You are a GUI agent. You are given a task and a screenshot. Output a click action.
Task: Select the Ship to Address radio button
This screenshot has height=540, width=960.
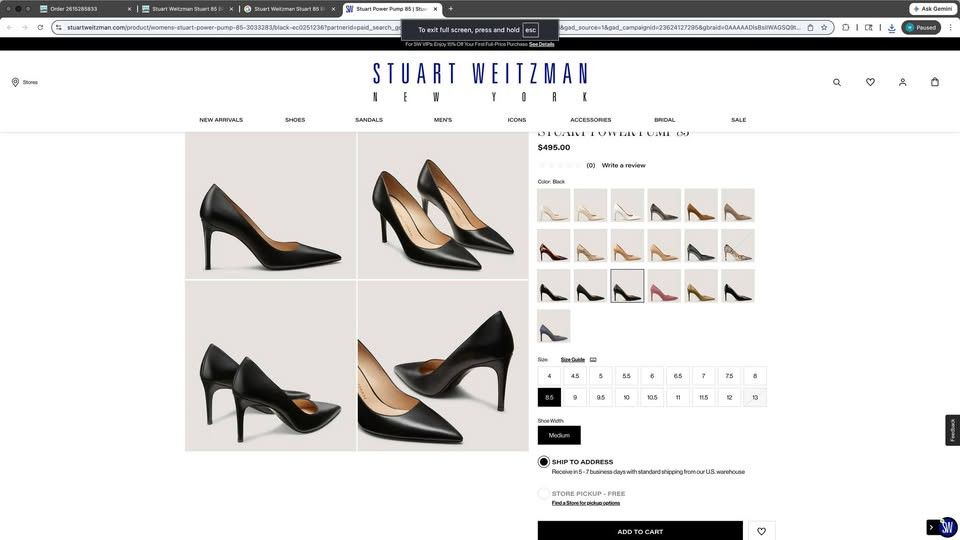[543, 462]
